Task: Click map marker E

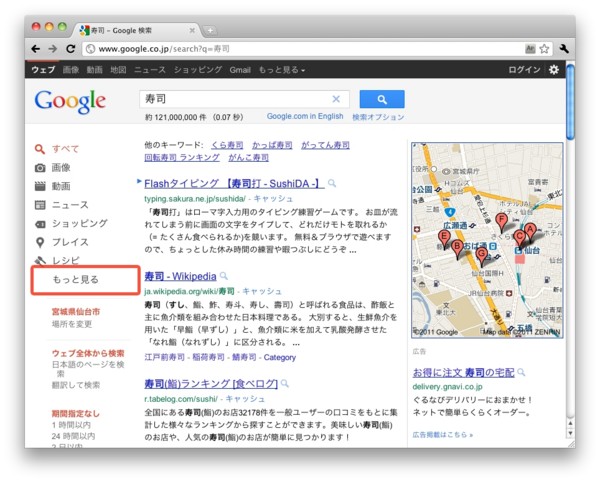Action: coord(444,239)
